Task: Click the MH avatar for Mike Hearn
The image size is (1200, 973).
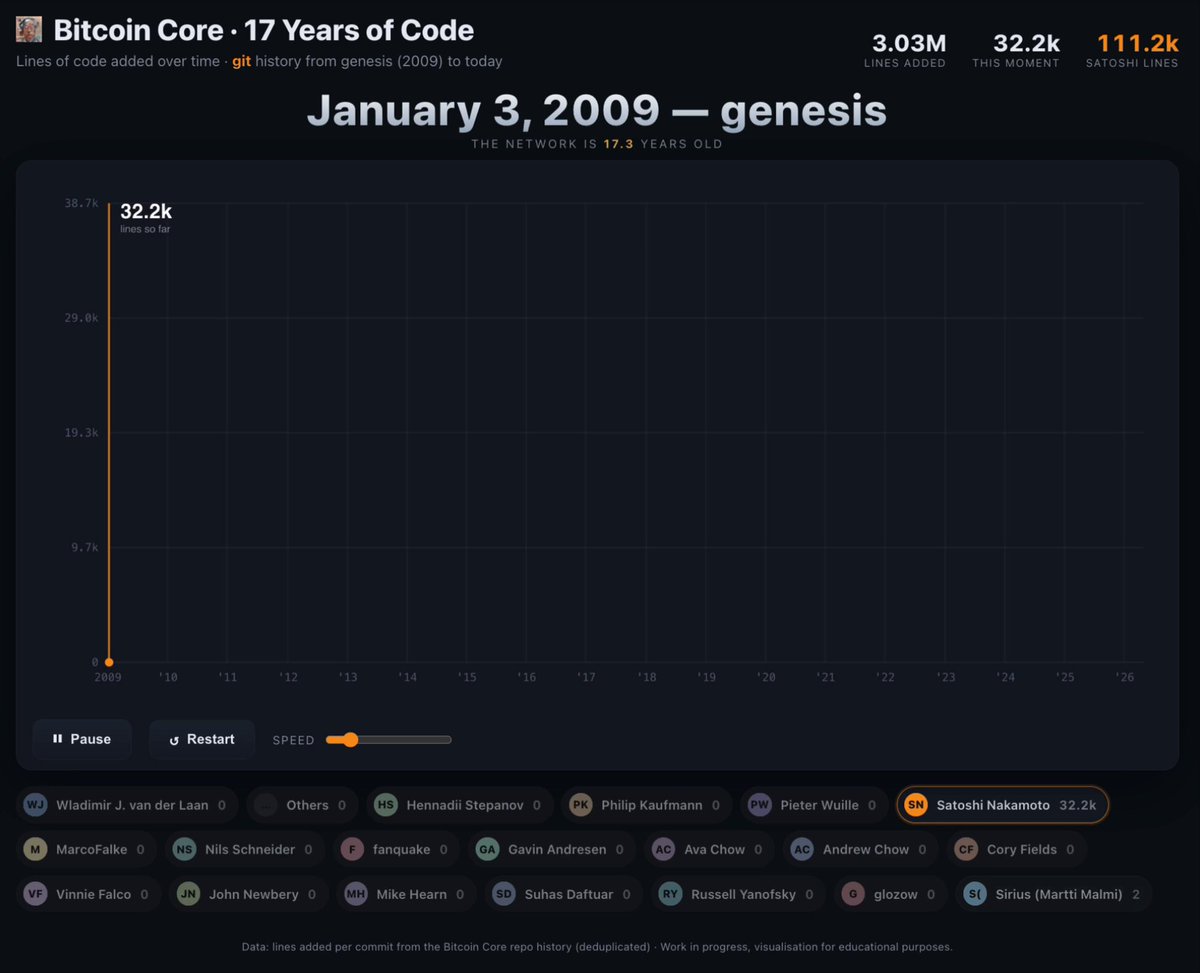Action: click(x=356, y=894)
